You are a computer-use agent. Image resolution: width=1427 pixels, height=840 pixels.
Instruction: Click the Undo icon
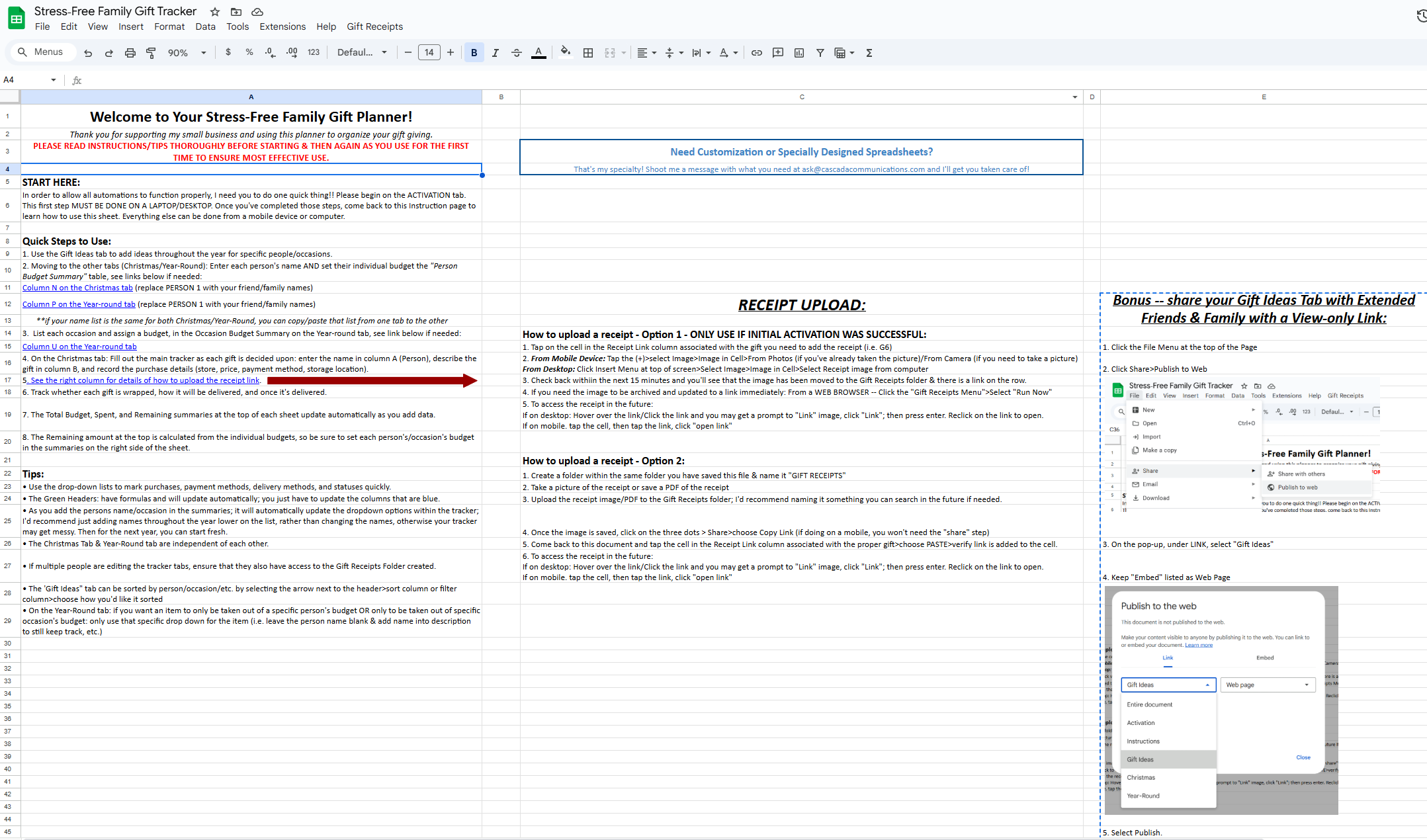point(88,52)
